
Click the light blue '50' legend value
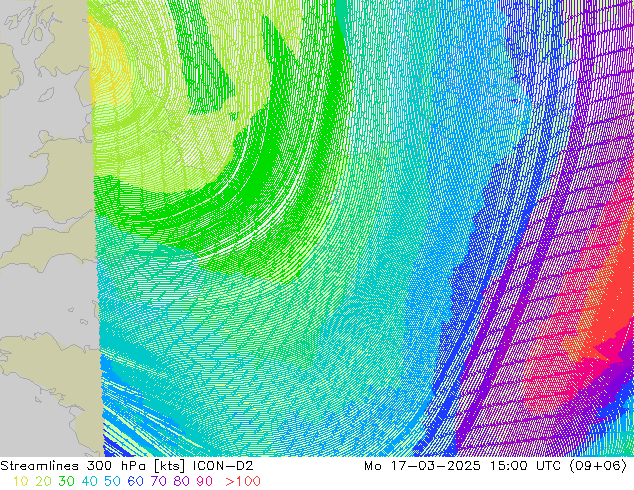point(112,481)
